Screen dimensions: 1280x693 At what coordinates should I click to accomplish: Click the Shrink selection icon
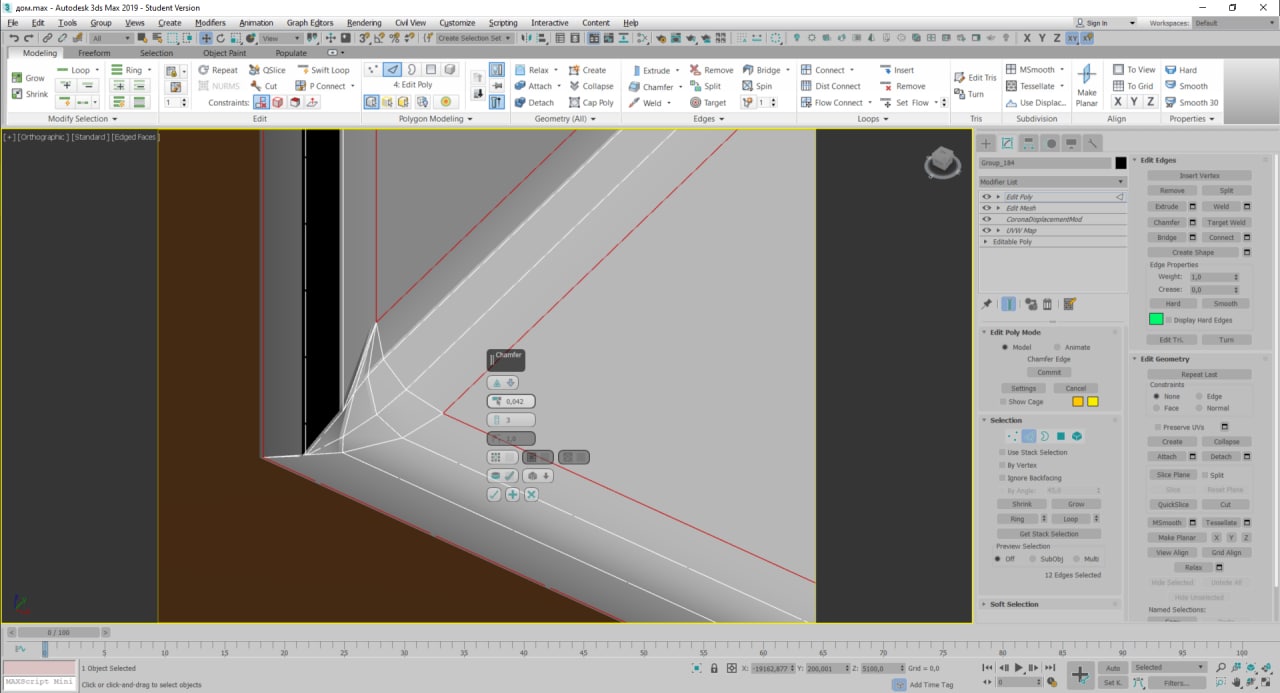point(16,94)
